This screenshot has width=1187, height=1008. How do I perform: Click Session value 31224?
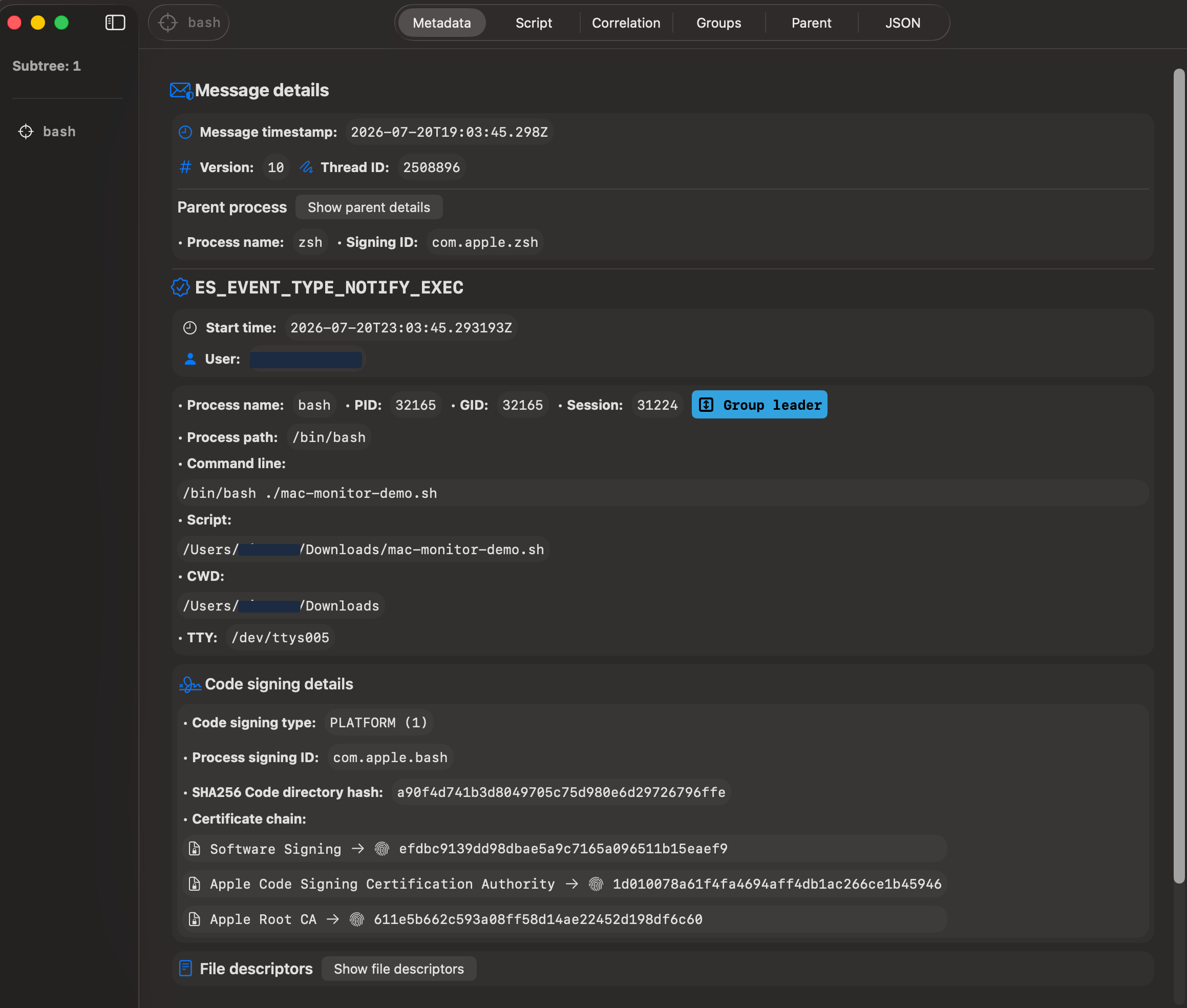[658, 405]
